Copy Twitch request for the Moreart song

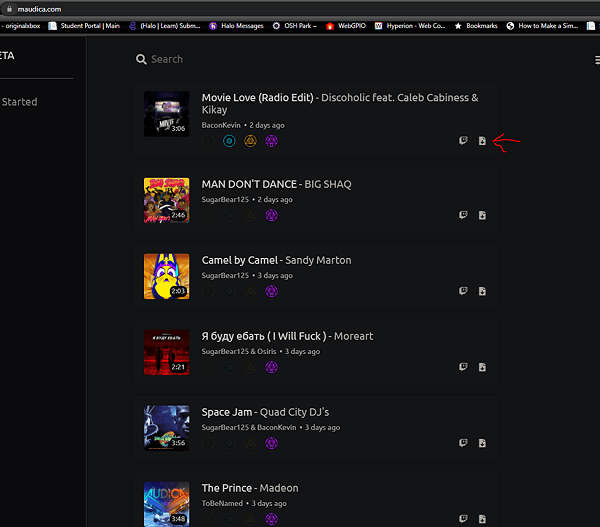pyautogui.click(x=463, y=367)
